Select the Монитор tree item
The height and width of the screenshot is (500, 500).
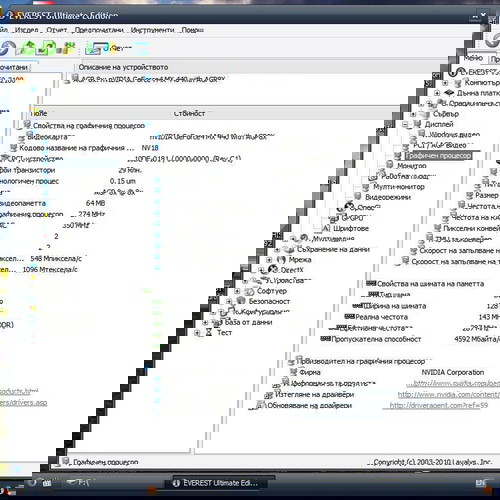[411, 166]
